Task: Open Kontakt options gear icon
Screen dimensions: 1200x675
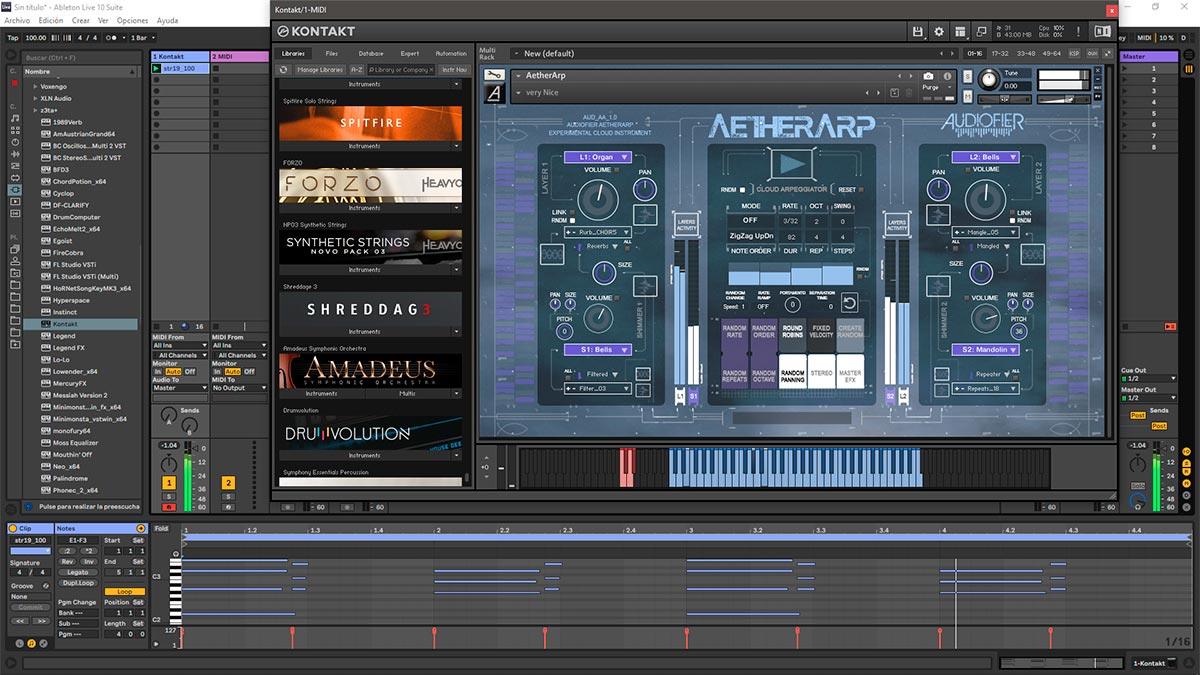Action: pyautogui.click(x=939, y=32)
